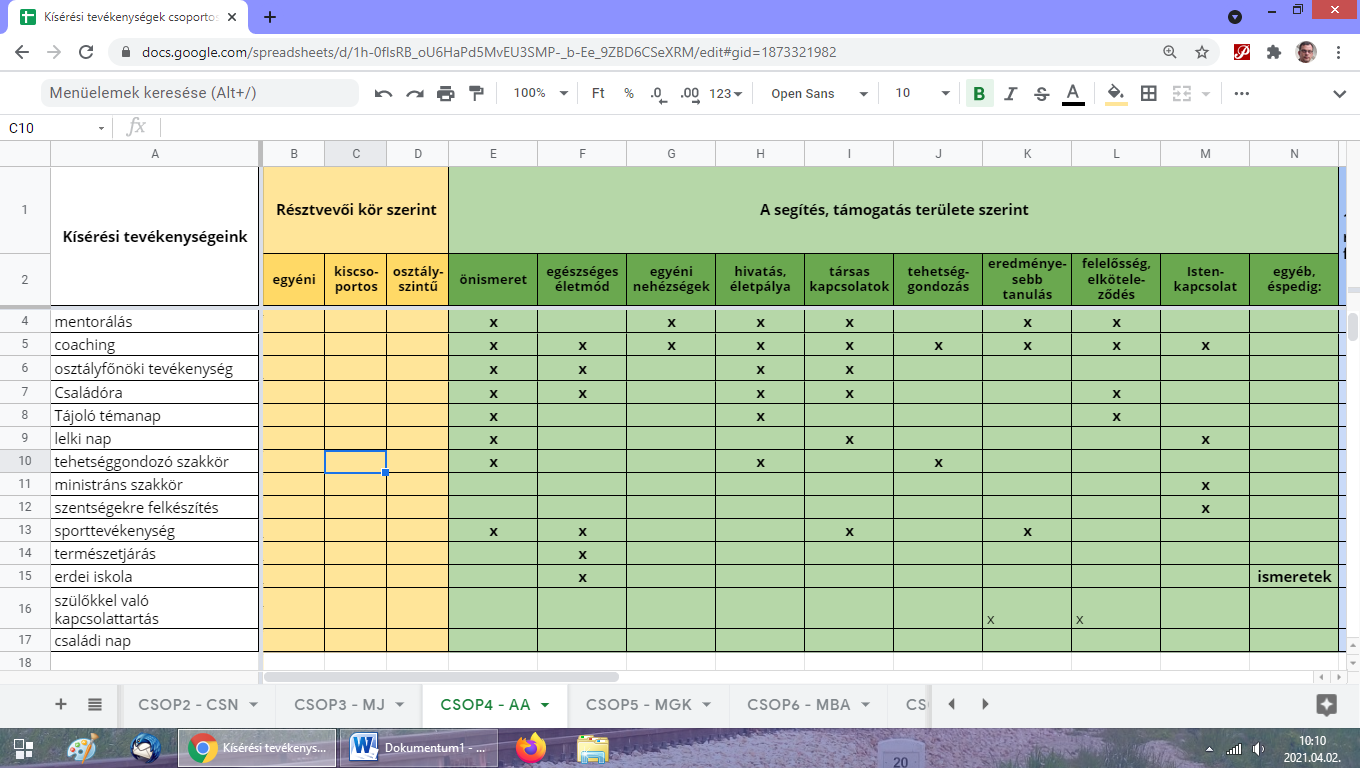Image resolution: width=1360 pixels, height=768 pixels.
Task: Apply percent format button
Action: (x=629, y=93)
